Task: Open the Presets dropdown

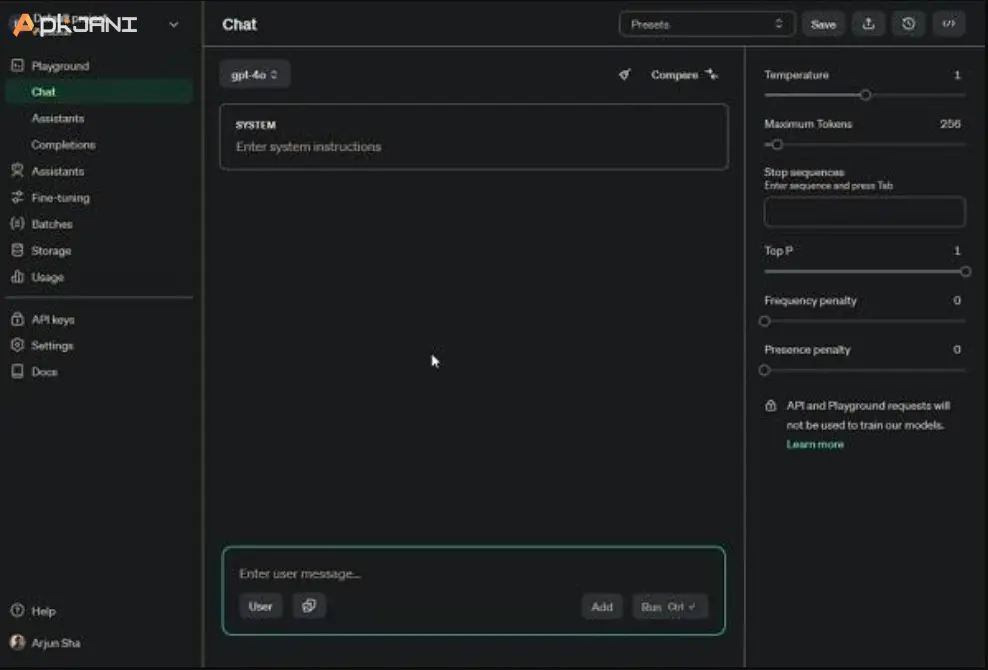Action: [x=706, y=24]
